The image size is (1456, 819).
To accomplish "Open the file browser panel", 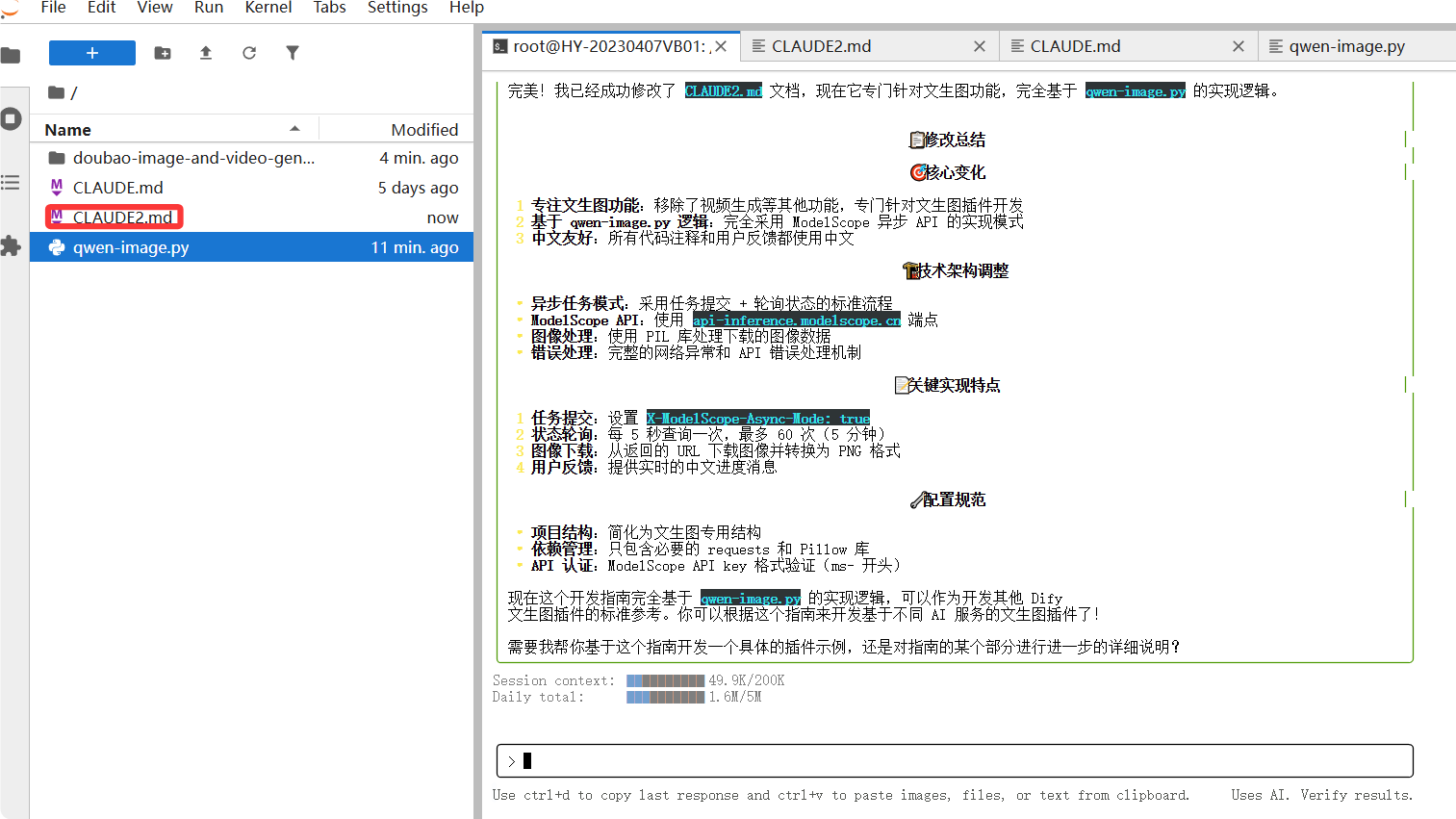I will point(13,56).
